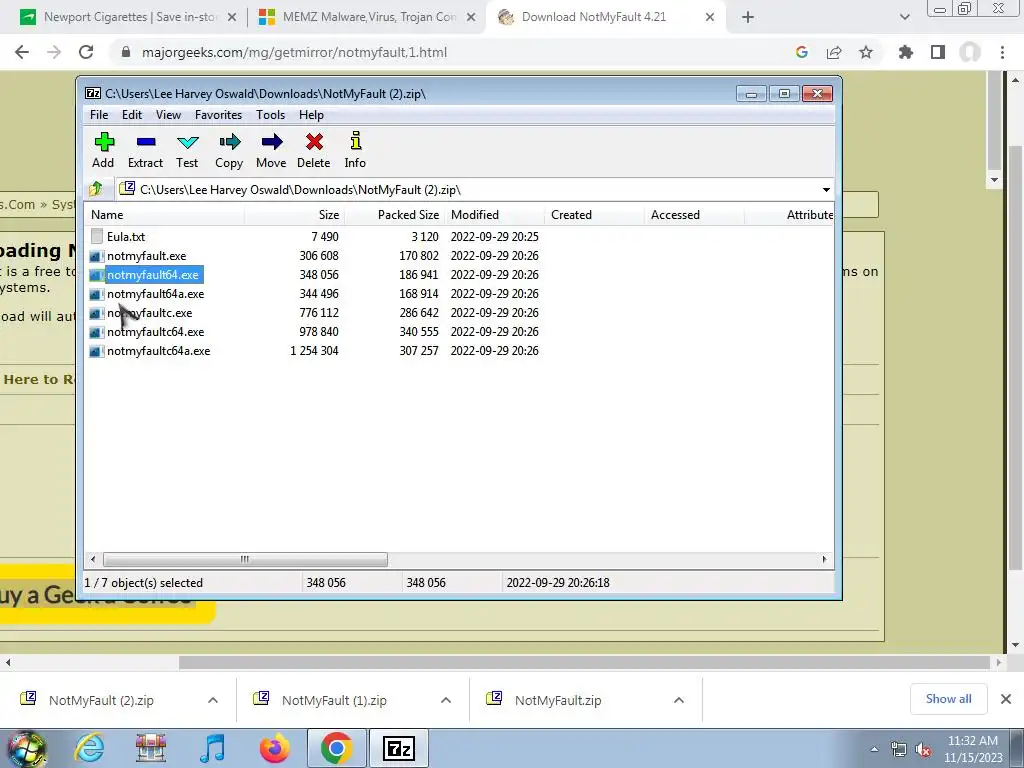Open the NotMyFault (1).zip download
The height and width of the screenshot is (768, 1024).
334,700
